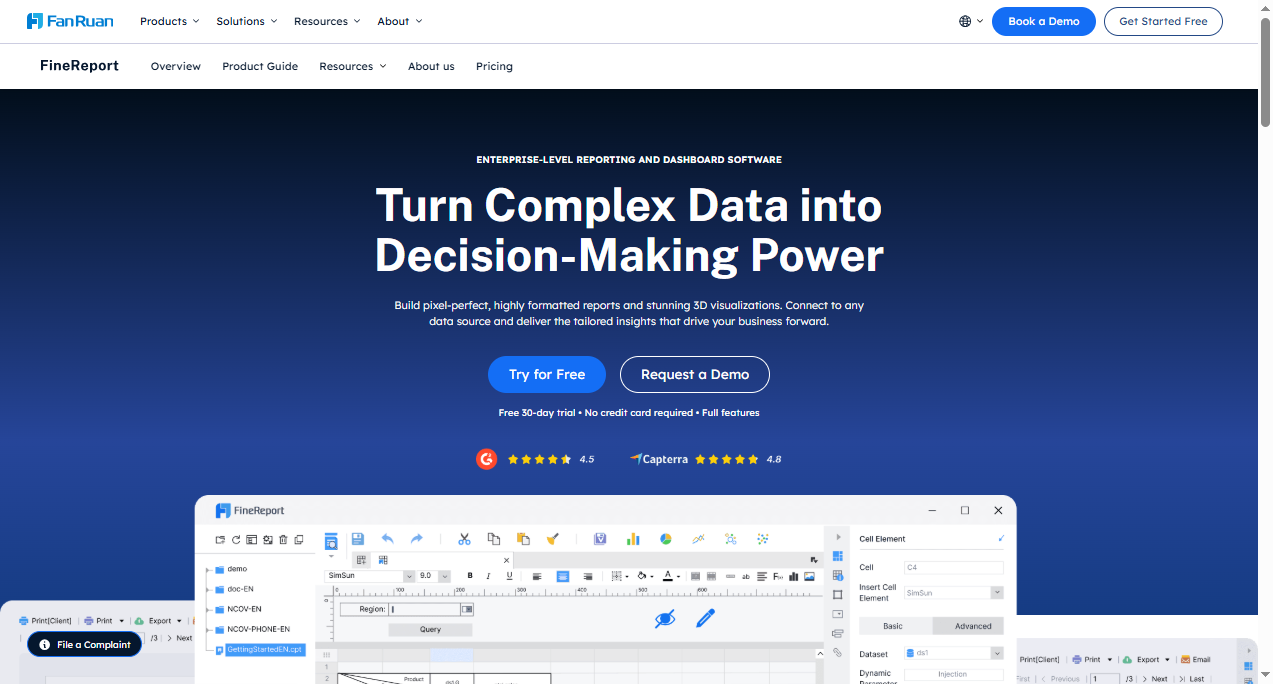Click the Paste icon in the toolbar
This screenshot has height=684, width=1273.
click(x=522, y=538)
